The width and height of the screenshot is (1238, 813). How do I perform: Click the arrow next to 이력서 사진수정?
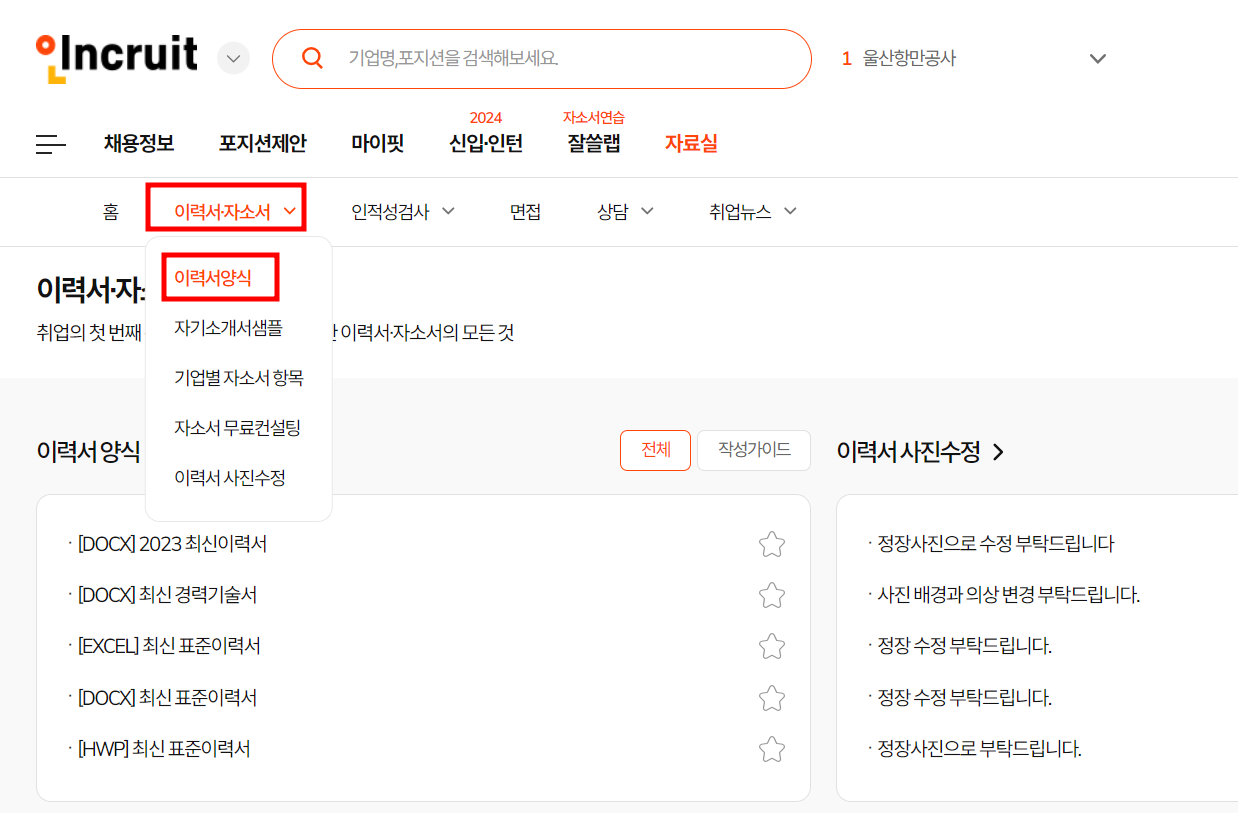(998, 451)
